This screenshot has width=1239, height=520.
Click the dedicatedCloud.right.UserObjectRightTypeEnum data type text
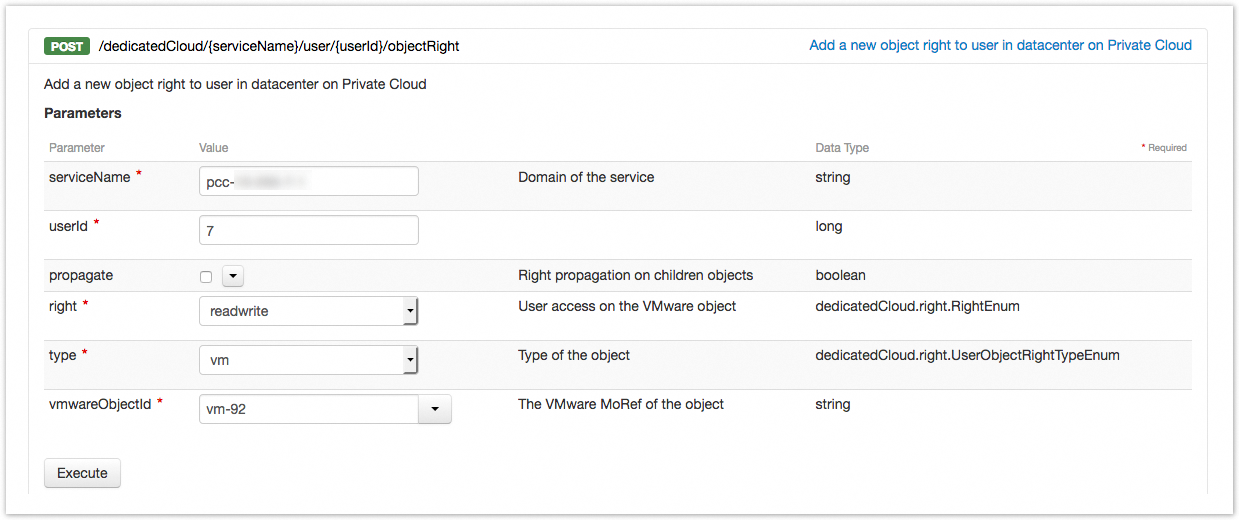pos(967,355)
